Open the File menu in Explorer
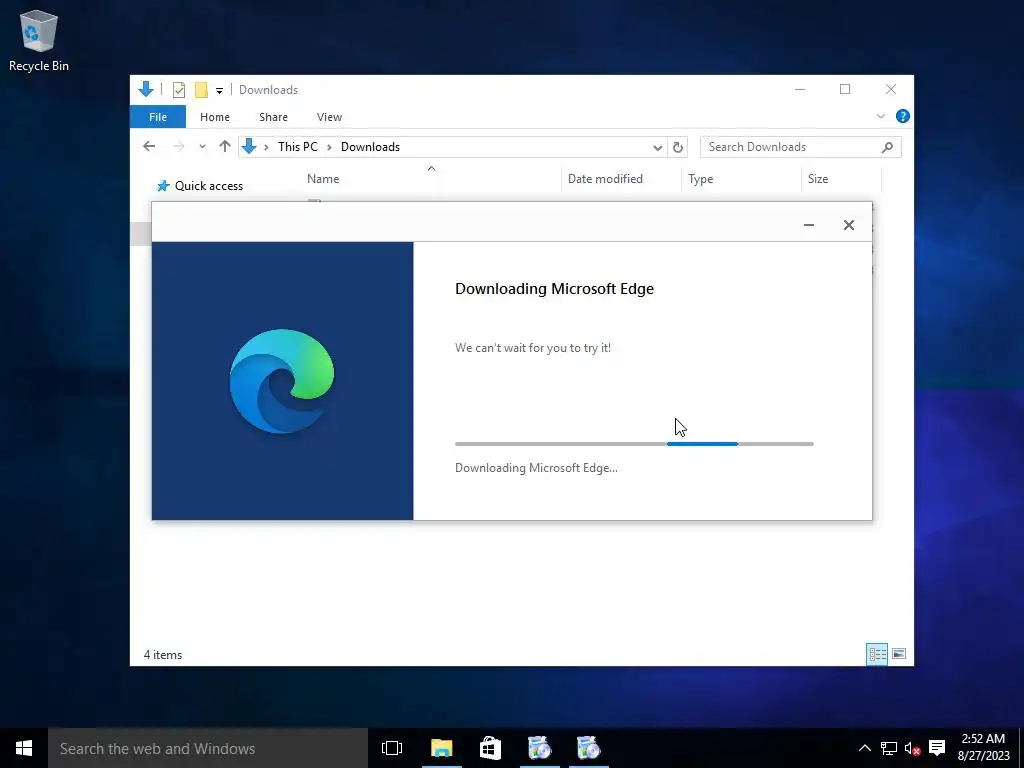 (x=158, y=117)
